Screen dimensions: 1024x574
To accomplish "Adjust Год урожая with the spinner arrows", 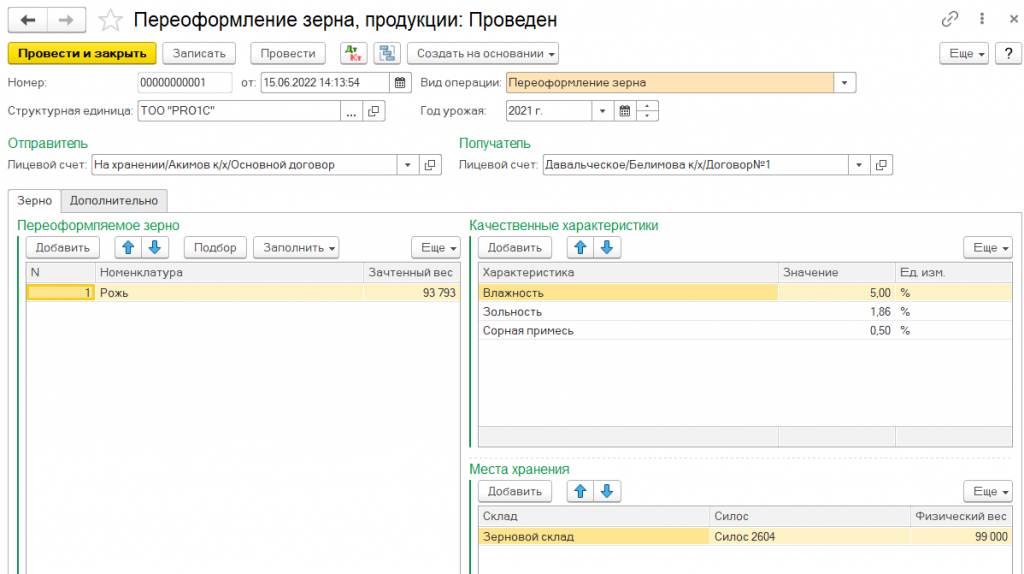I will pos(648,111).
